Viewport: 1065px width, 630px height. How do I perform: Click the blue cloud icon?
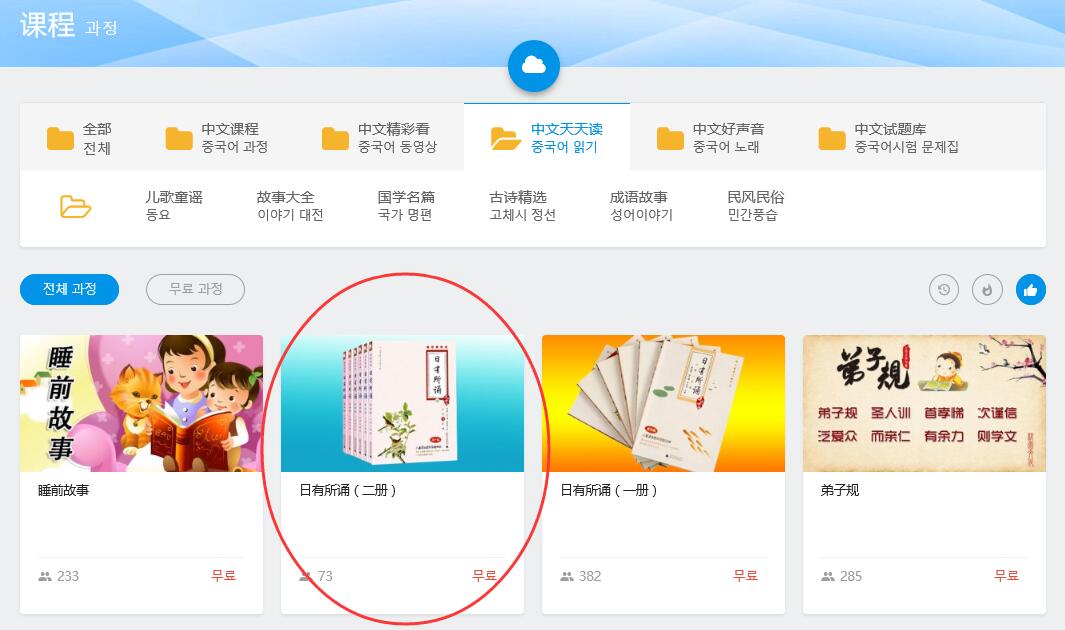tap(534, 66)
